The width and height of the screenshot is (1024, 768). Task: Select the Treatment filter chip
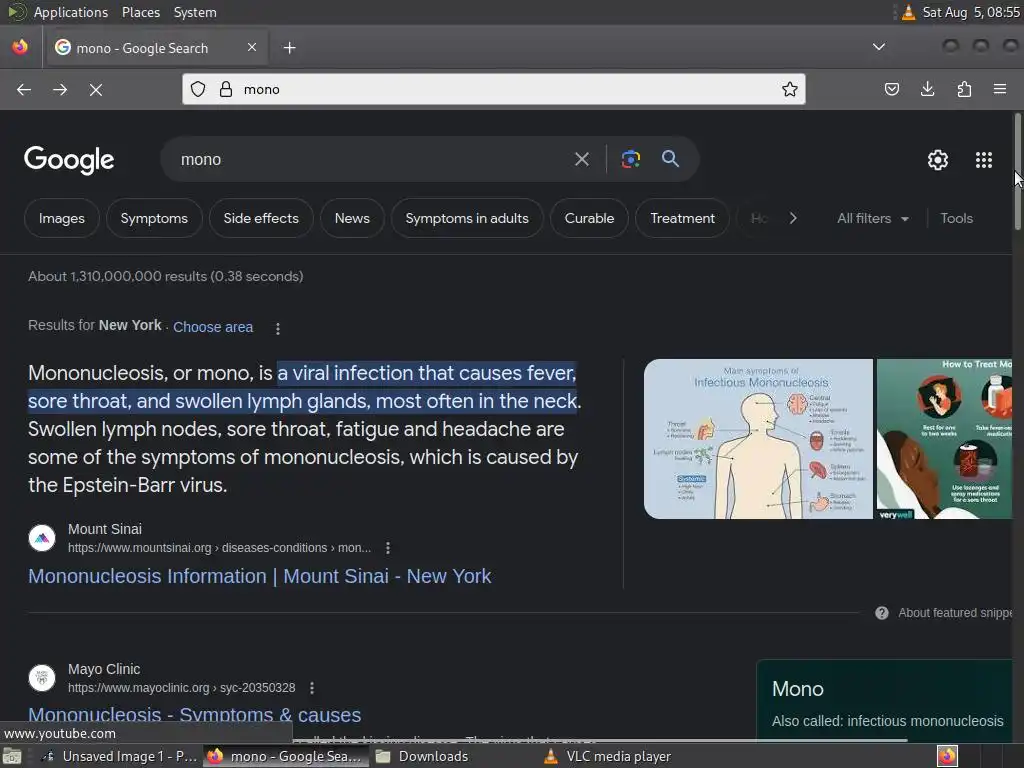pos(682,218)
